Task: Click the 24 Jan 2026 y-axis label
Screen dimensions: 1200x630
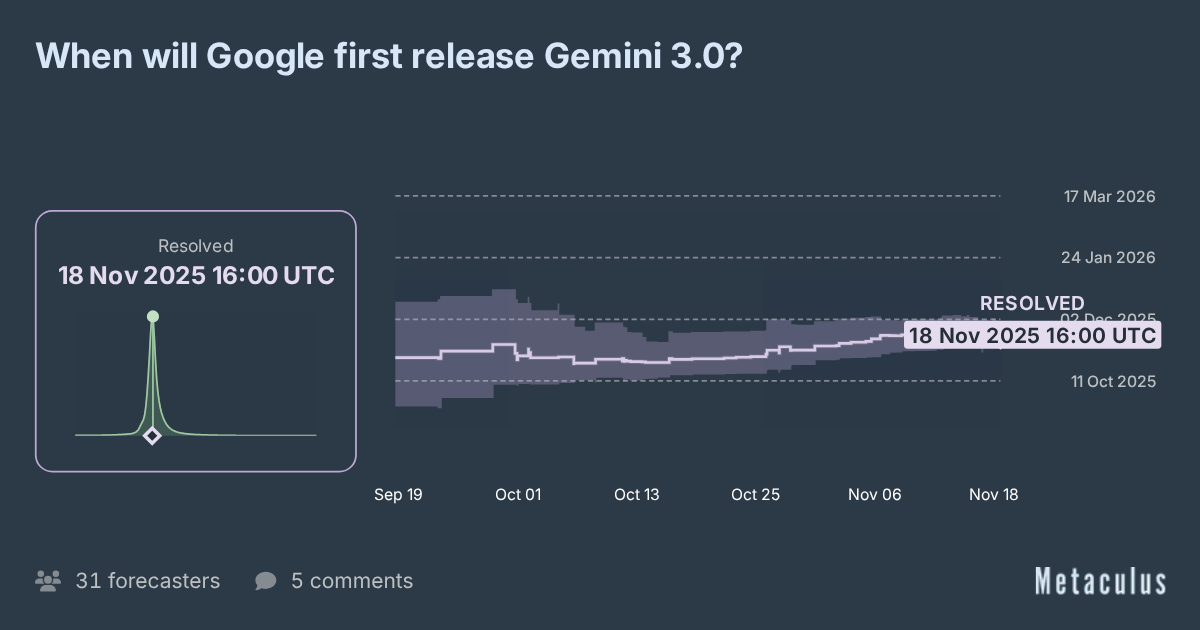Action: tap(1108, 258)
